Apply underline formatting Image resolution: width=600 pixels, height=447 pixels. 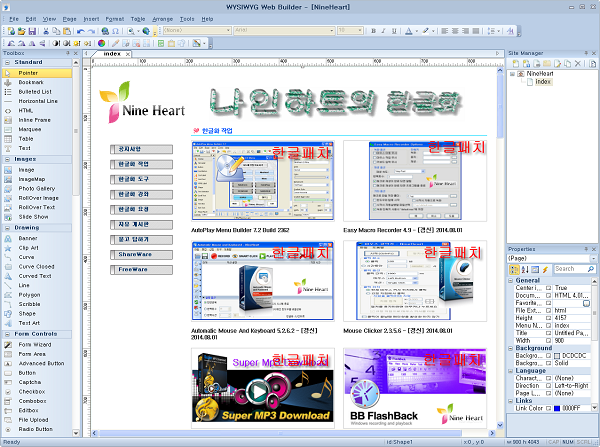(394, 31)
